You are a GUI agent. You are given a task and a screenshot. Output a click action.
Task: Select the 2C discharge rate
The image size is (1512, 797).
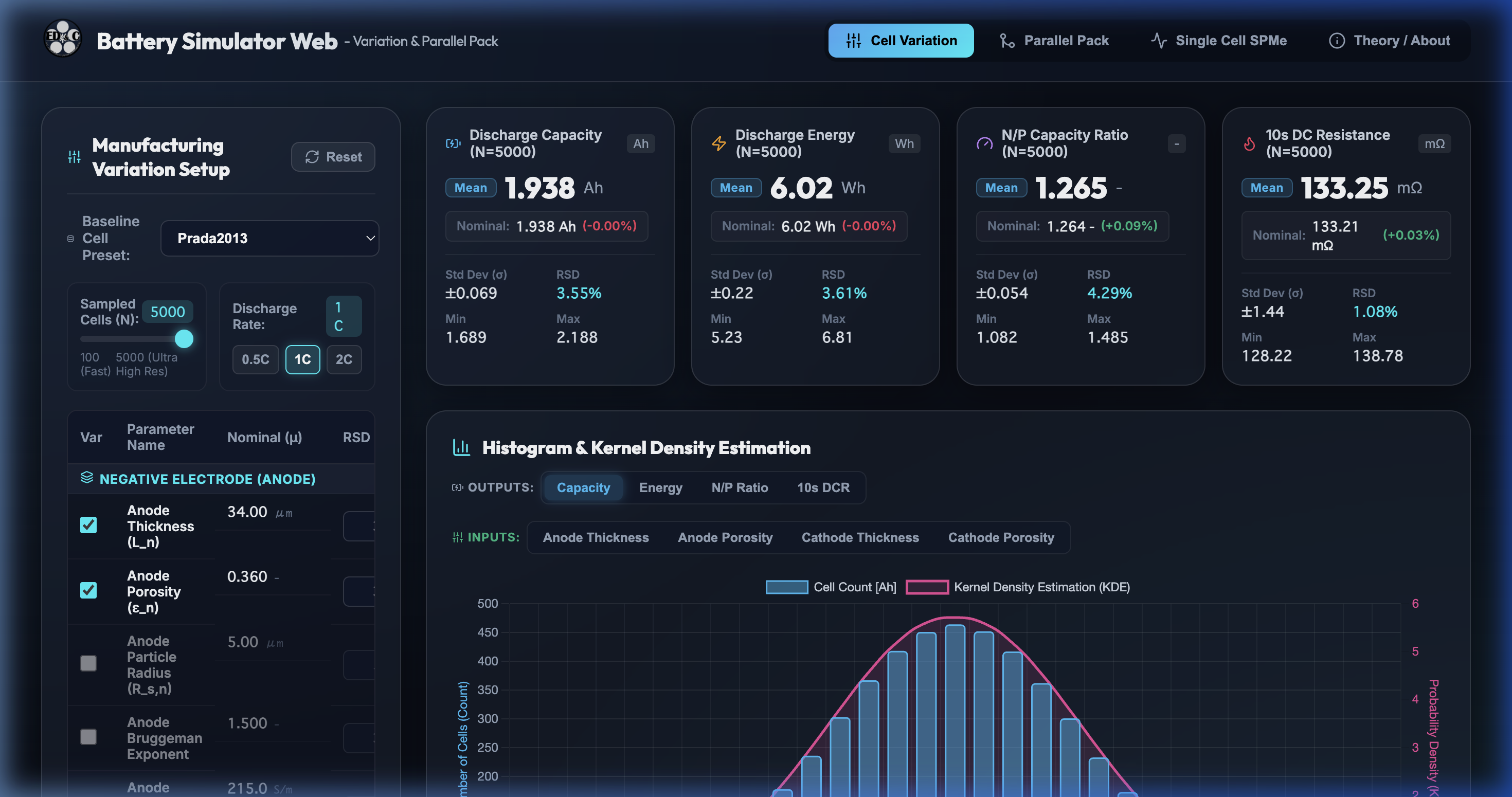point(344,359)
